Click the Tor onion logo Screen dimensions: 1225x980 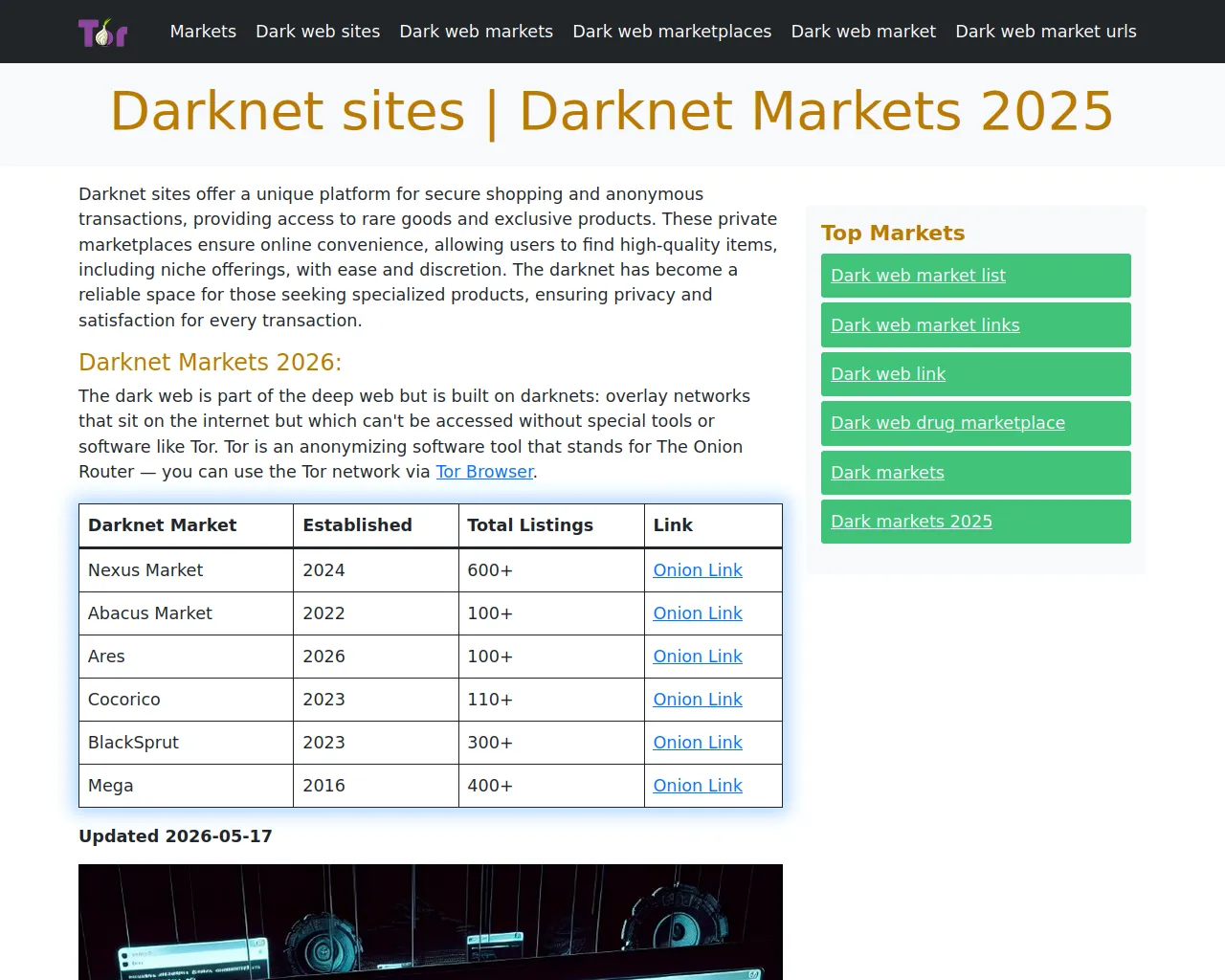point(103,32)
